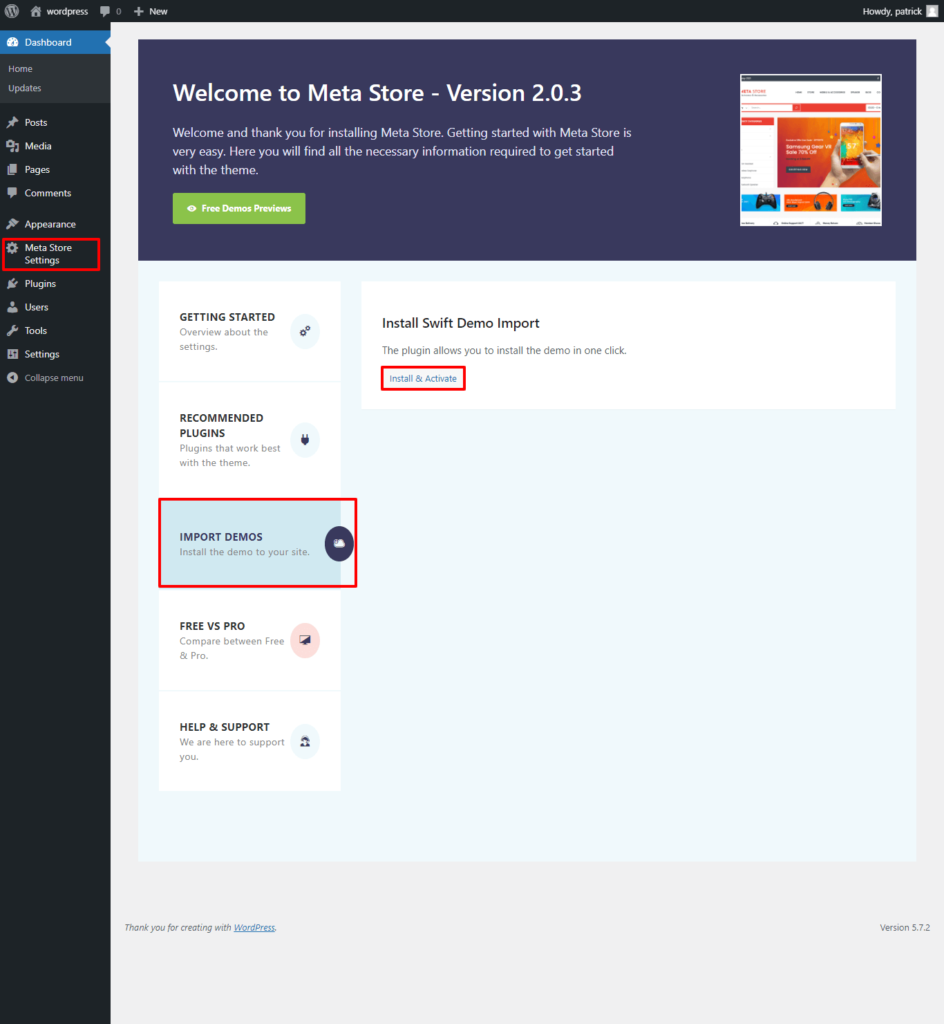Screen dimensions: 944x1024
Task: Click the Collapse menu arrow icon
Action: tap(12, 377)
